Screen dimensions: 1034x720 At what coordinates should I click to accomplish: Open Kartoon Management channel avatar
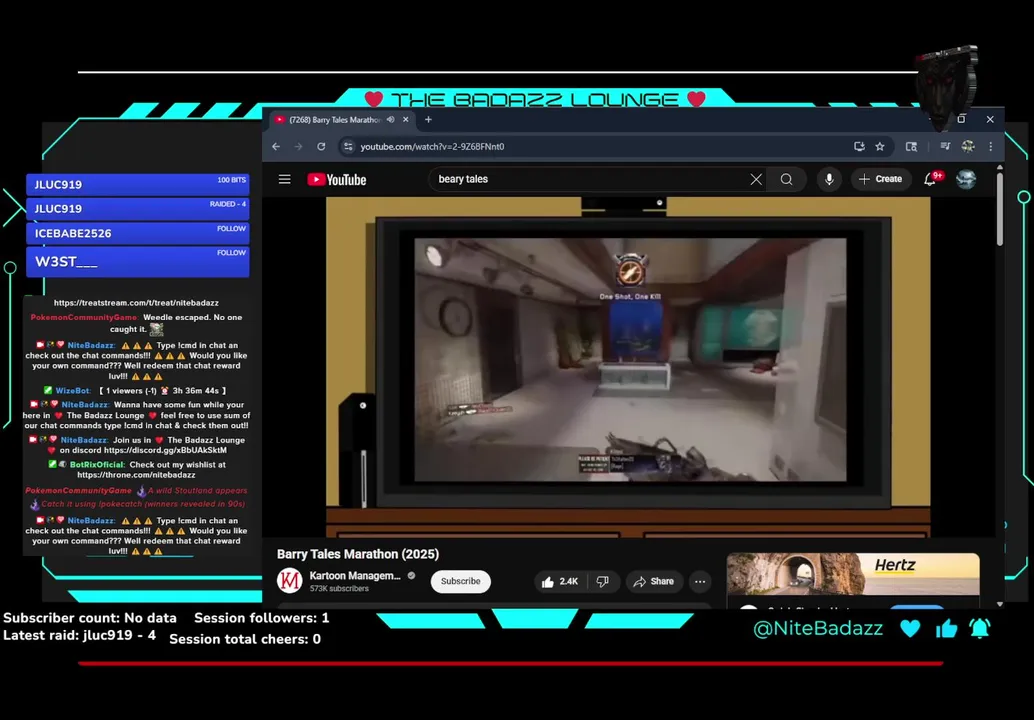[x=289, y=581]
